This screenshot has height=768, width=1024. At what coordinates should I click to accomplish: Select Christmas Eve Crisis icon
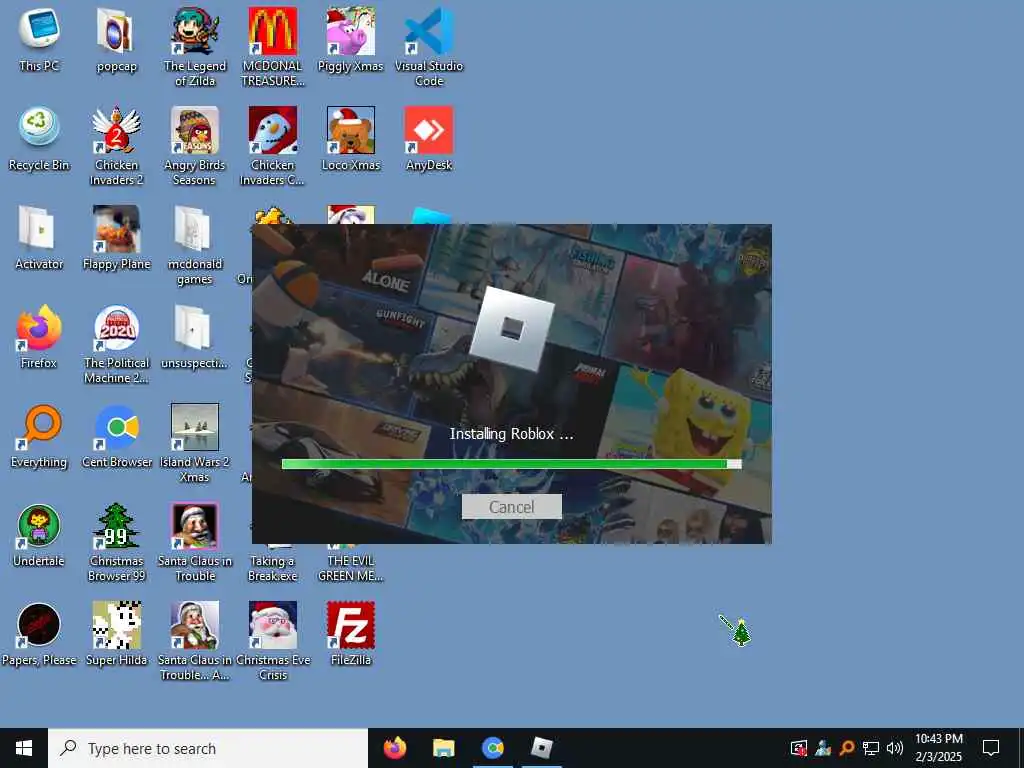(273, 643)
